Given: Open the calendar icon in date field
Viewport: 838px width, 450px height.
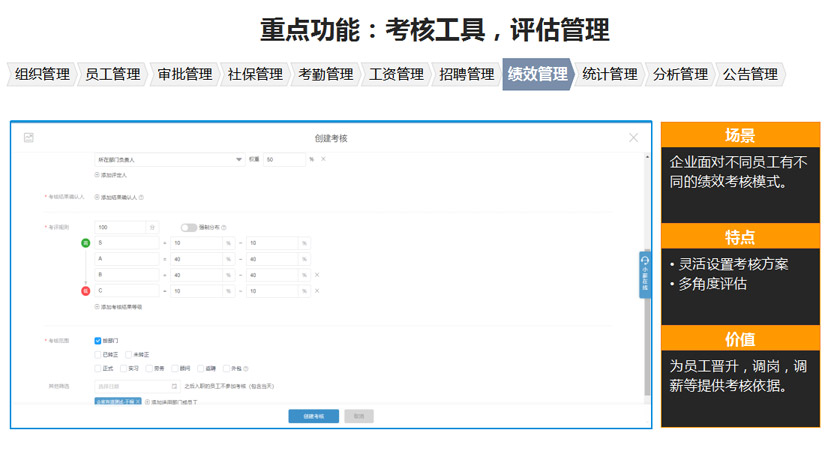Looking at the screenshot, I should click(174, 386).
